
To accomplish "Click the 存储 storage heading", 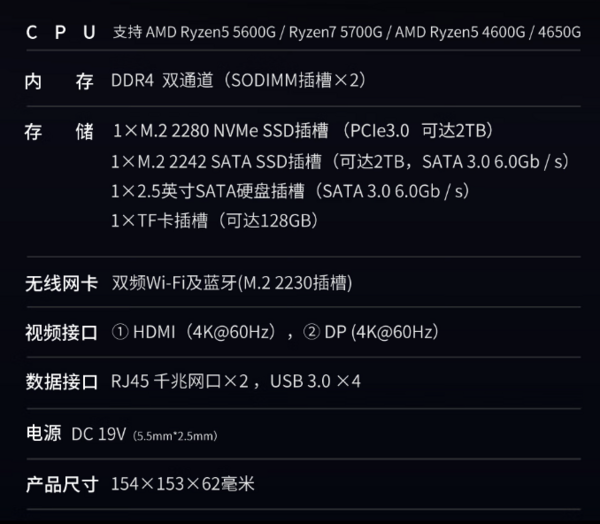I will tap(59, 132).
